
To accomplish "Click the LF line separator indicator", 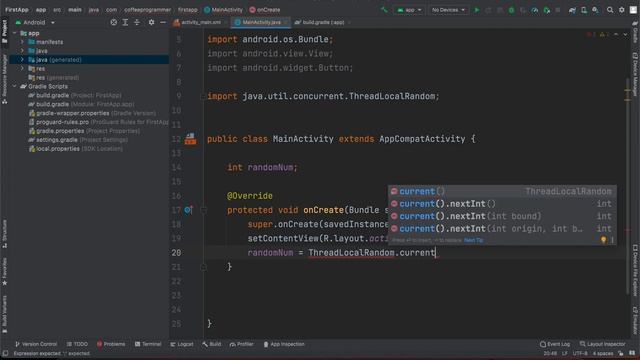I will coord(565,353).
